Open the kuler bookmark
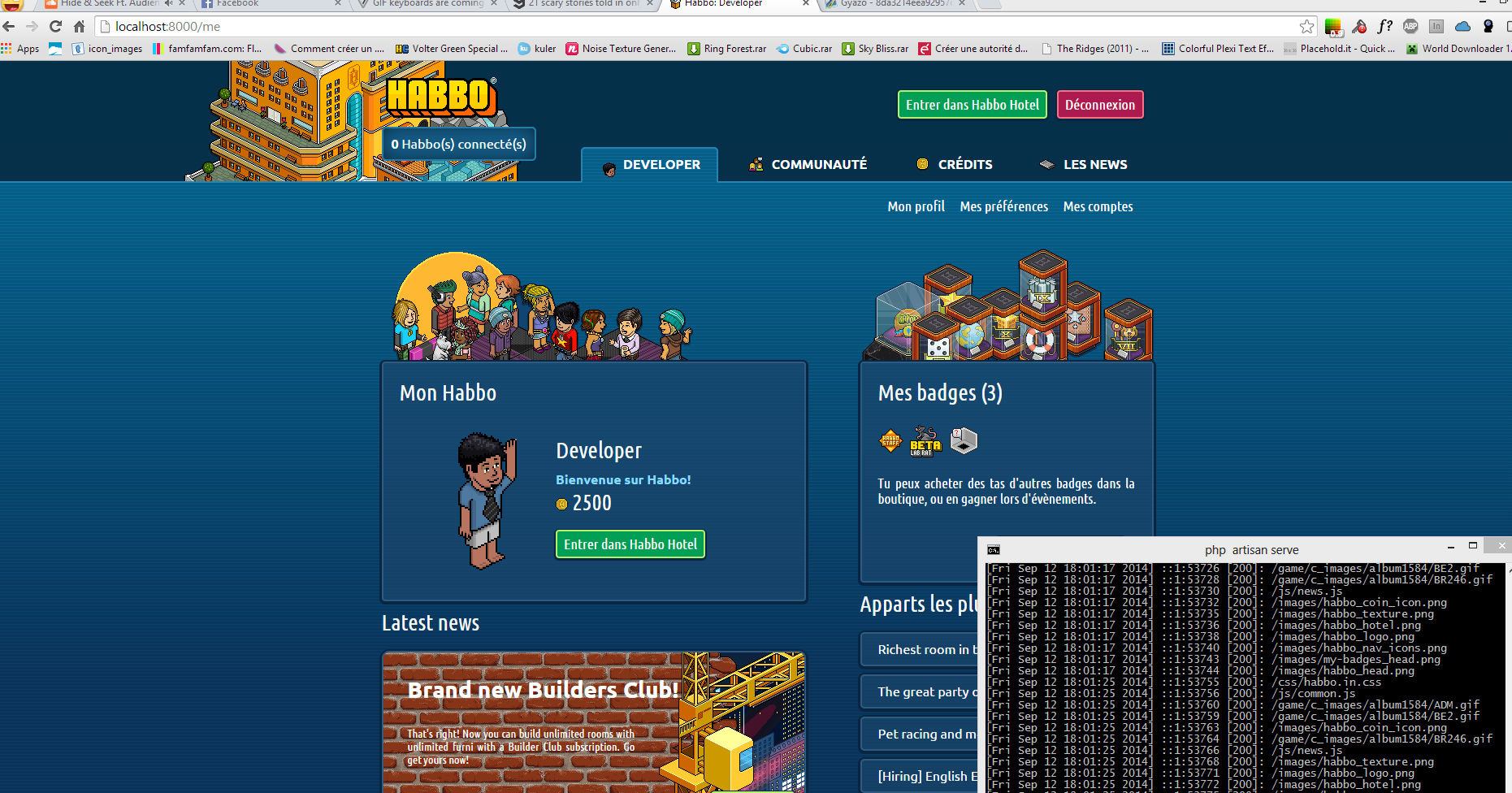 click(537, 49)
